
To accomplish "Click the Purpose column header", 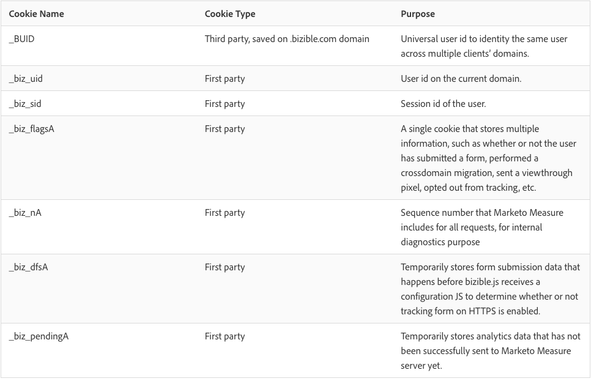I will 418,14.
